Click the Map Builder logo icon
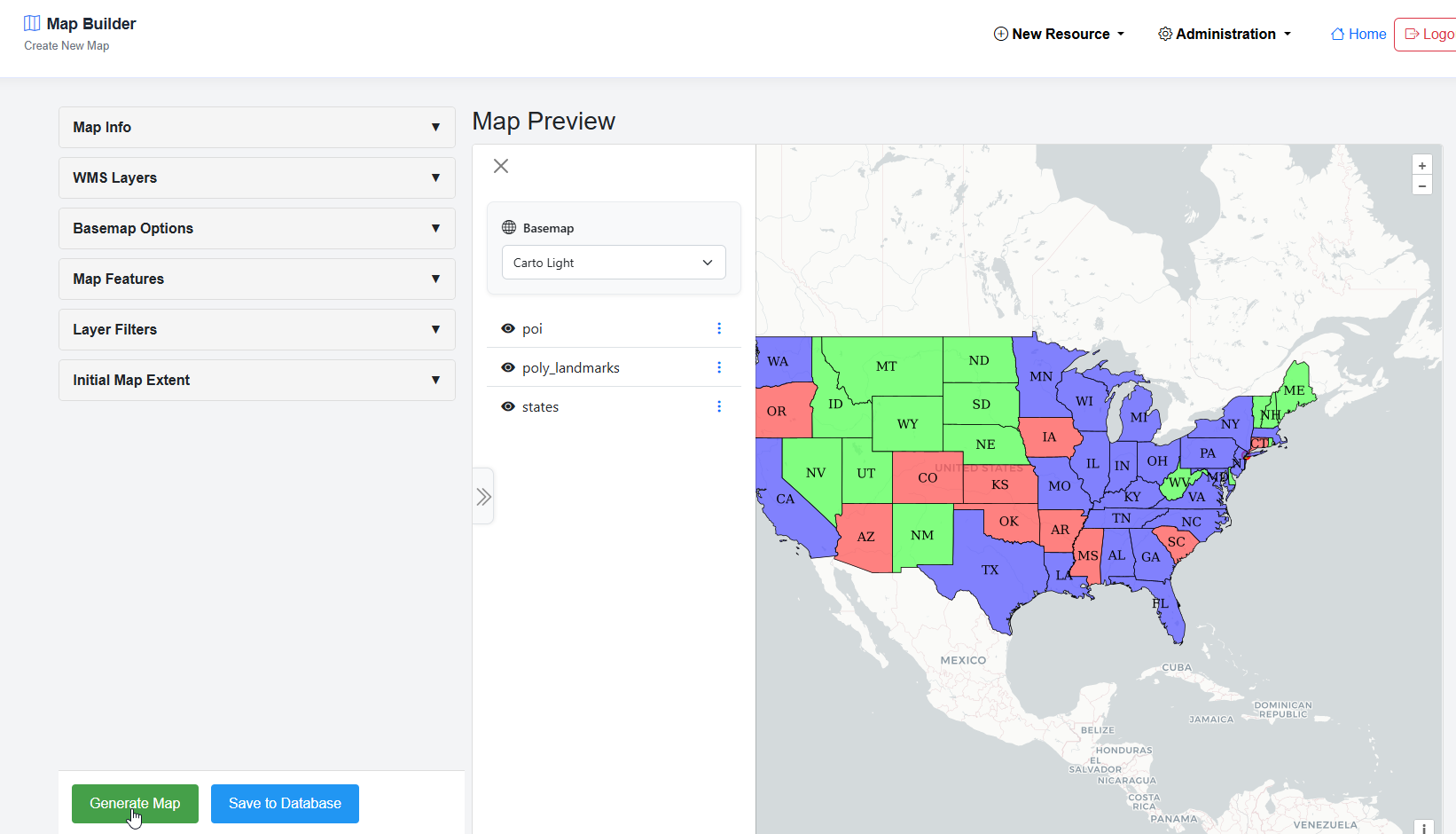The image size is (1456, 834). point(32,24)
